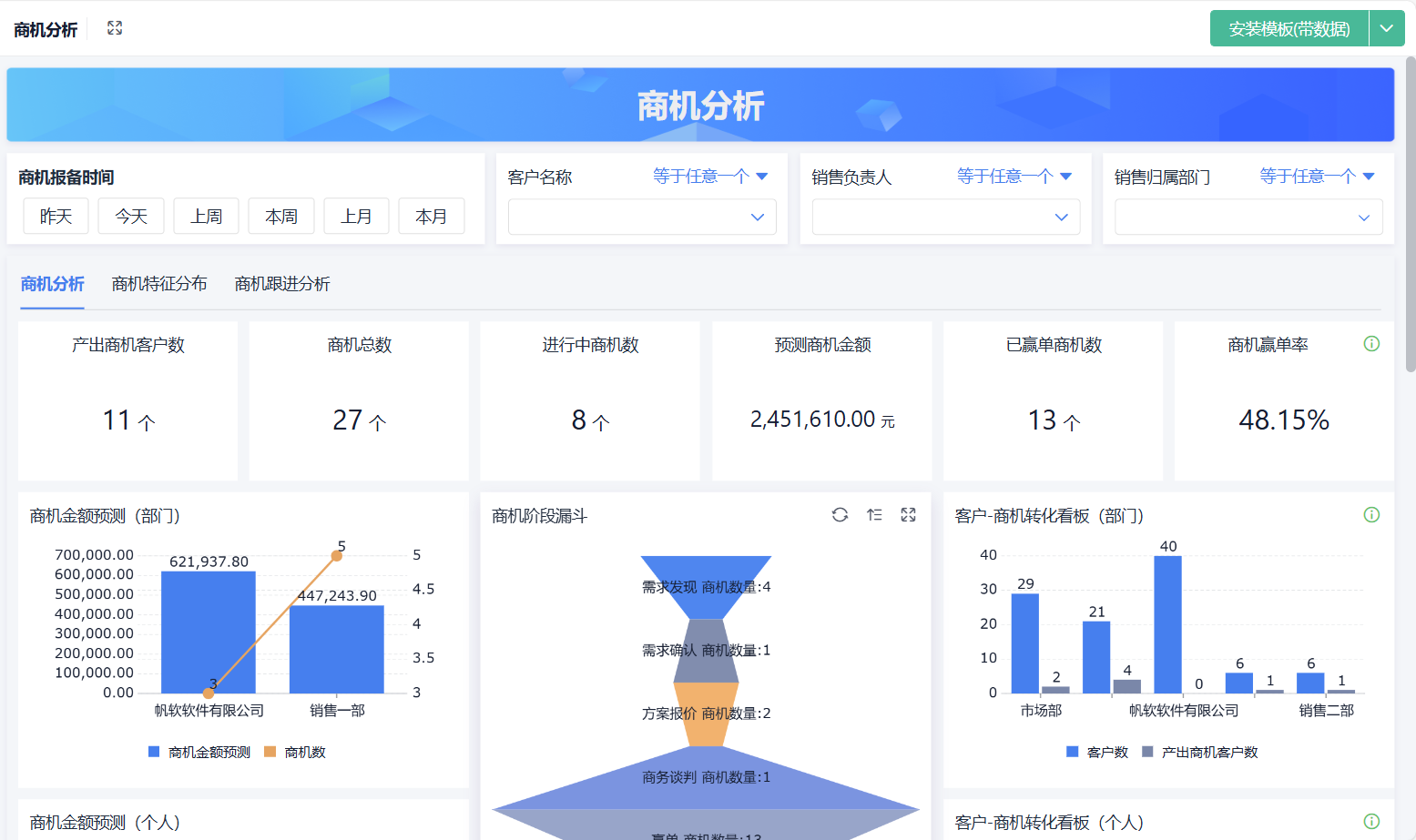Click 2,451,610.00 predicted amount value
This screenshot has height=840, width=1416.
pyautogui.click(x=812, y=420)
